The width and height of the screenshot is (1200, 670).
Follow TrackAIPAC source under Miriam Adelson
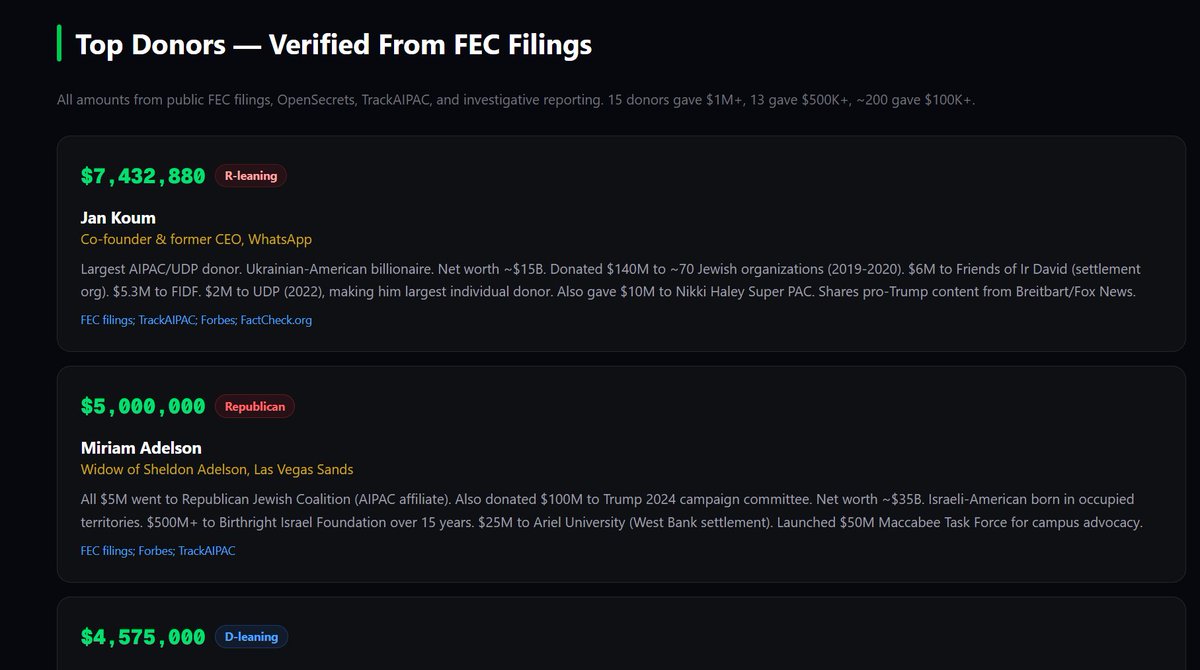pyautogui.click(x=207, y=550)
